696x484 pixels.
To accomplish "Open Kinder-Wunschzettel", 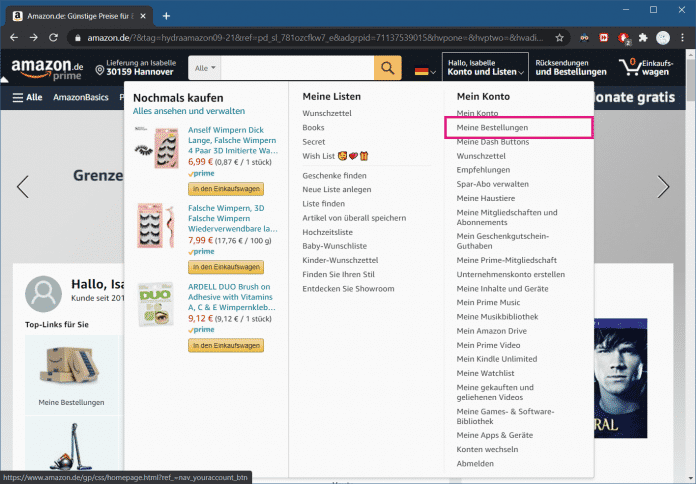I will (340, 260).
